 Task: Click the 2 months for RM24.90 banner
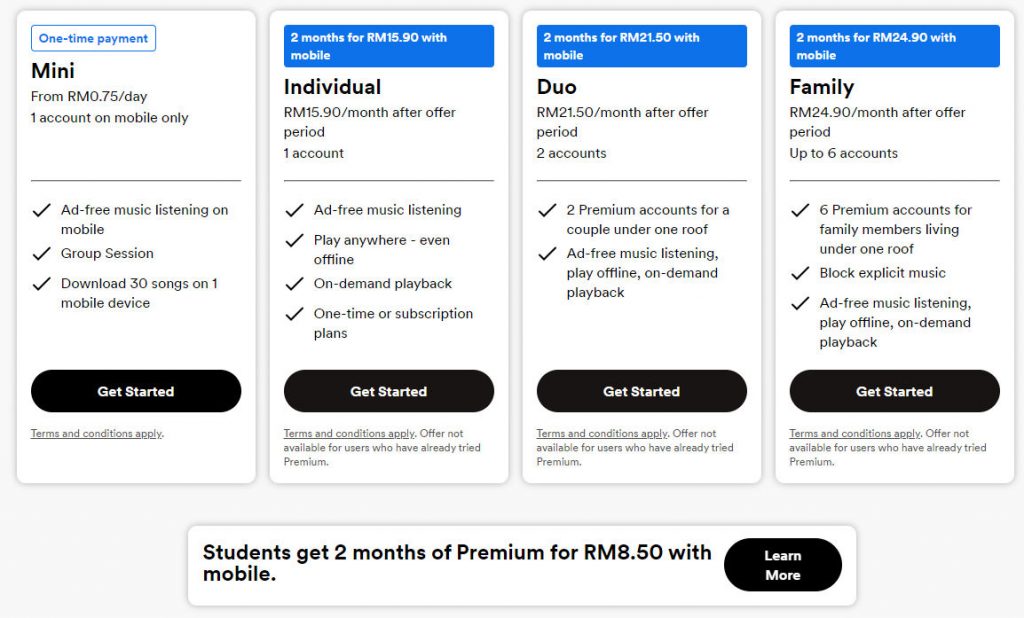pos(894,46)
